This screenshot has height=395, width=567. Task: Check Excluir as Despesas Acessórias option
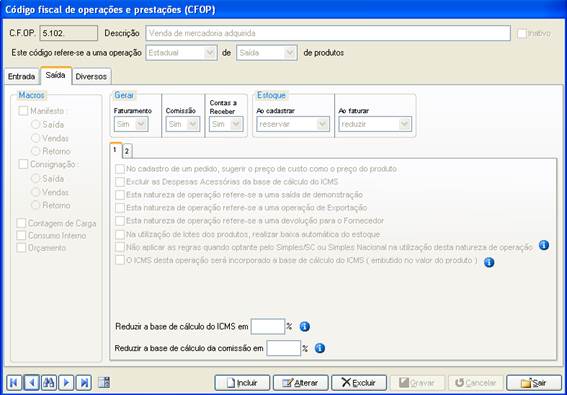click(120, 182)
